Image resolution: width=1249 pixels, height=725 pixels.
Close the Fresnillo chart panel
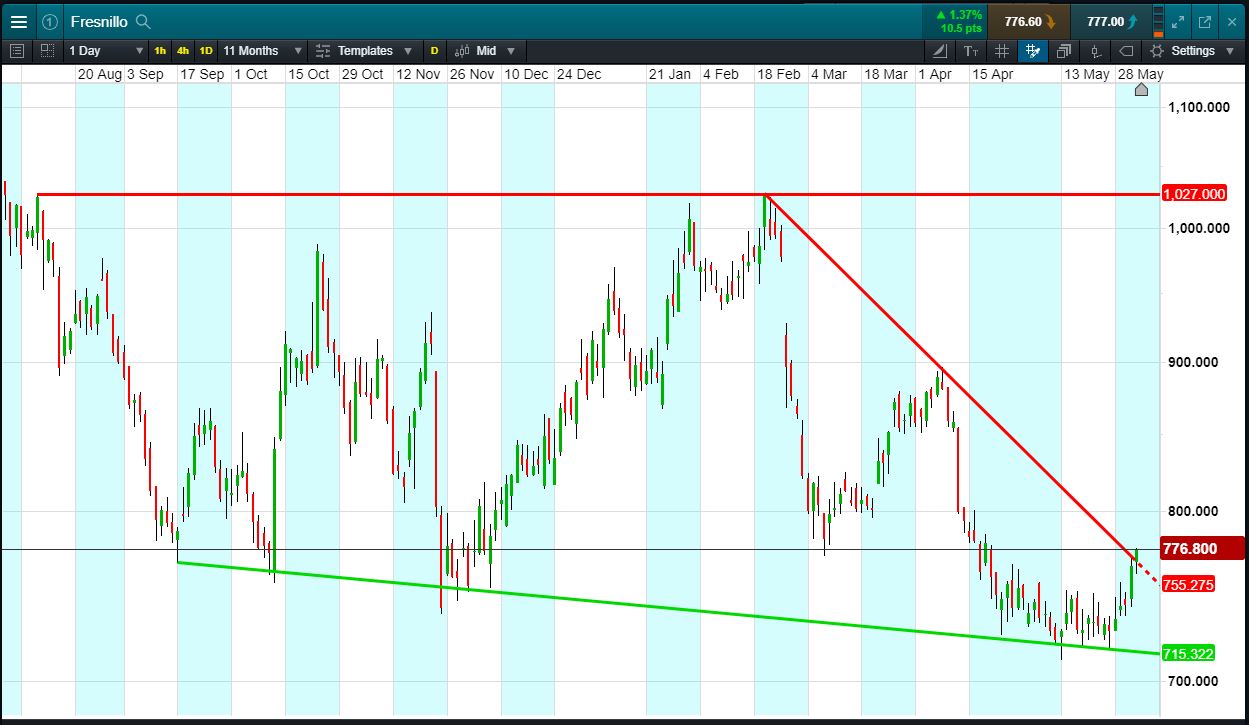1231,21
